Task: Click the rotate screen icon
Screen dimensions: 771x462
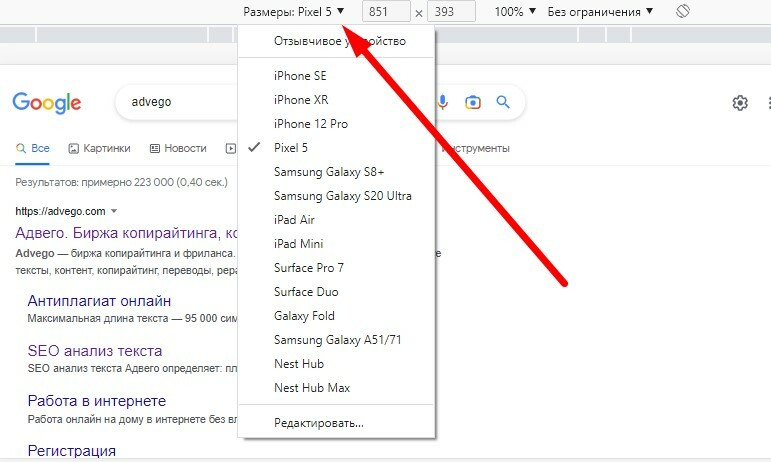Action: (683, 12)
